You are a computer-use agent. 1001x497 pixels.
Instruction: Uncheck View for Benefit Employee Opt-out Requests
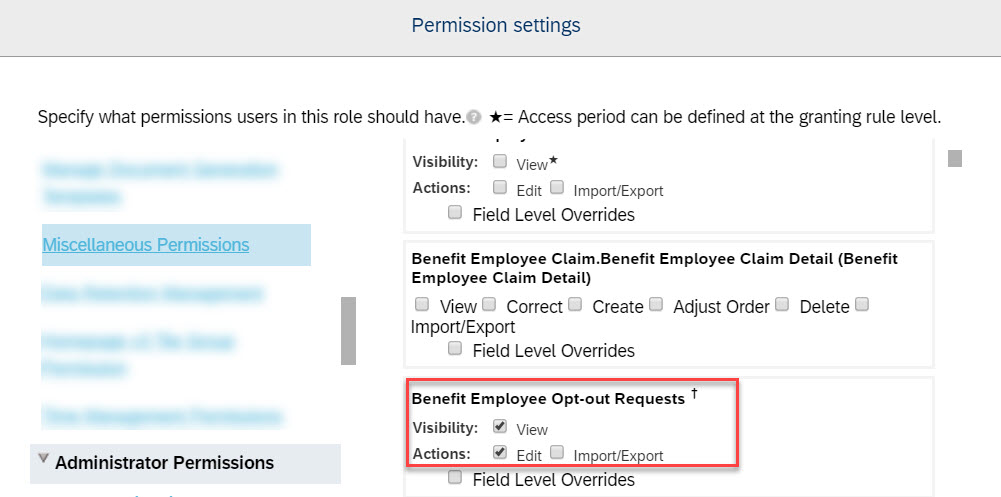(500, 426)
